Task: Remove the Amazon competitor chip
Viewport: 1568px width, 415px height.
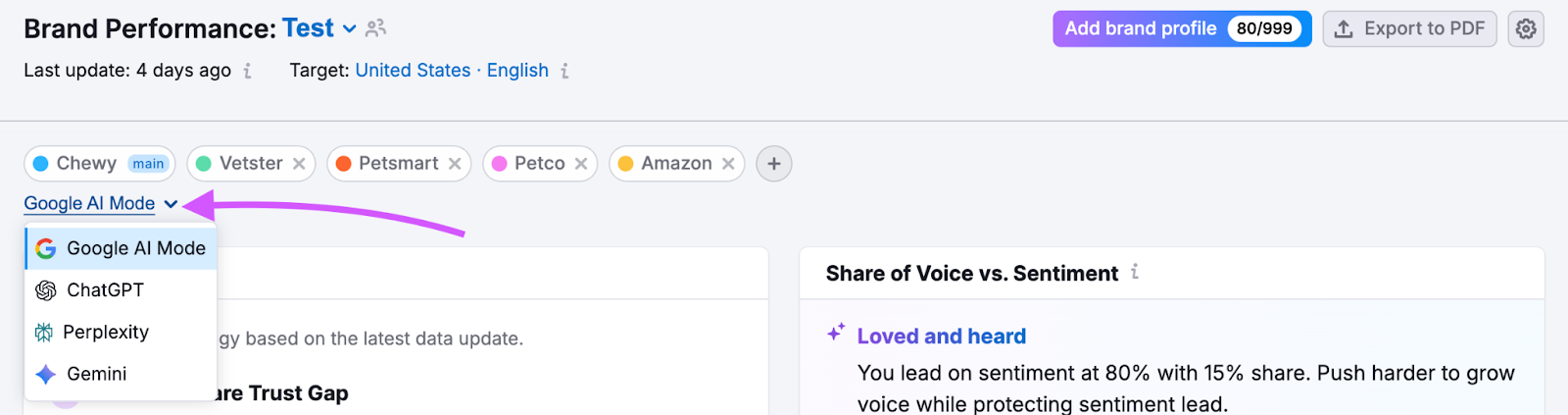Action: [x=728, y=164]
